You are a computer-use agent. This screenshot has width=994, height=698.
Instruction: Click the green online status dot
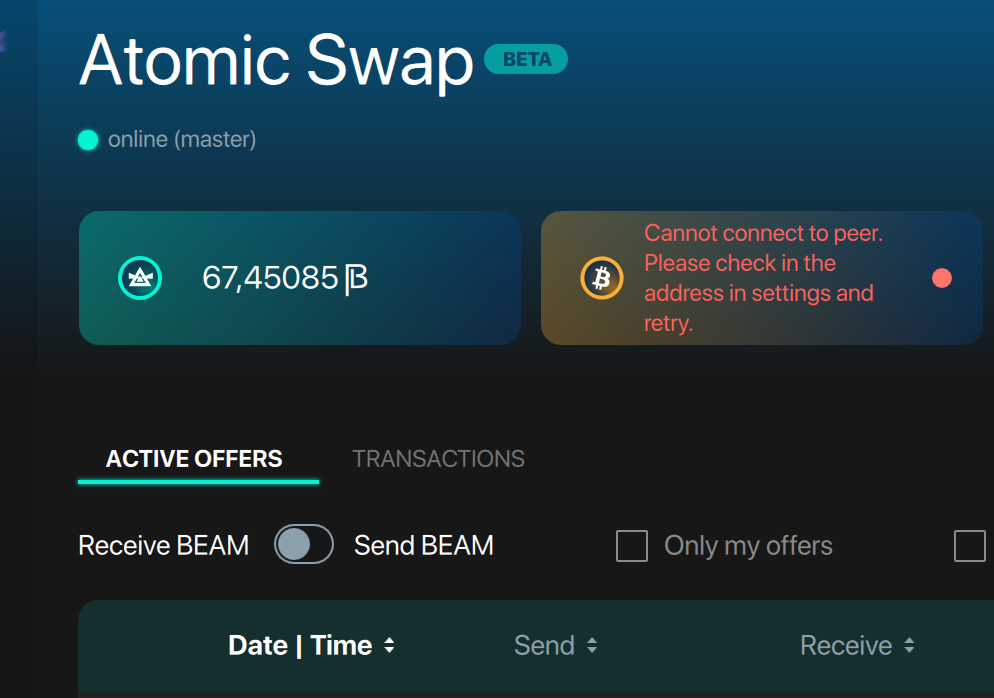(x=88, y=140)
